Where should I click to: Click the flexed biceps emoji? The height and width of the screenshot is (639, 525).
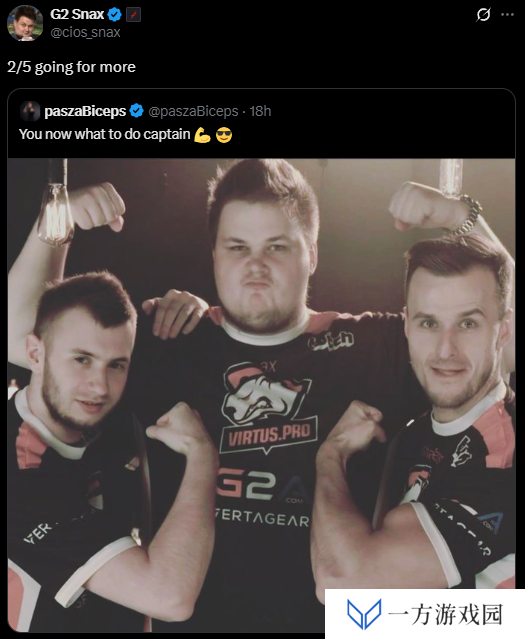[x=202, y=135]
